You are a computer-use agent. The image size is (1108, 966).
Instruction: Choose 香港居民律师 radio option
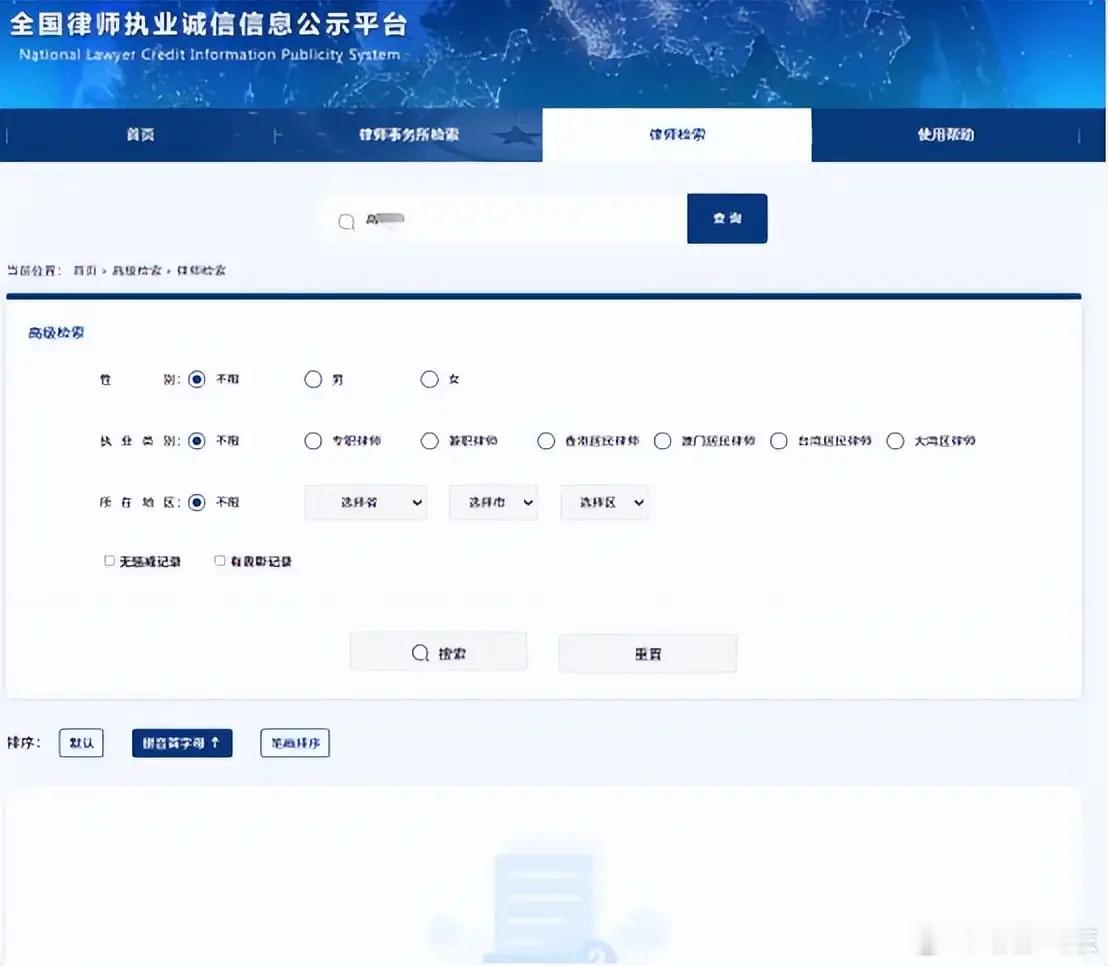pyautogui.click(x=546, y=441)
